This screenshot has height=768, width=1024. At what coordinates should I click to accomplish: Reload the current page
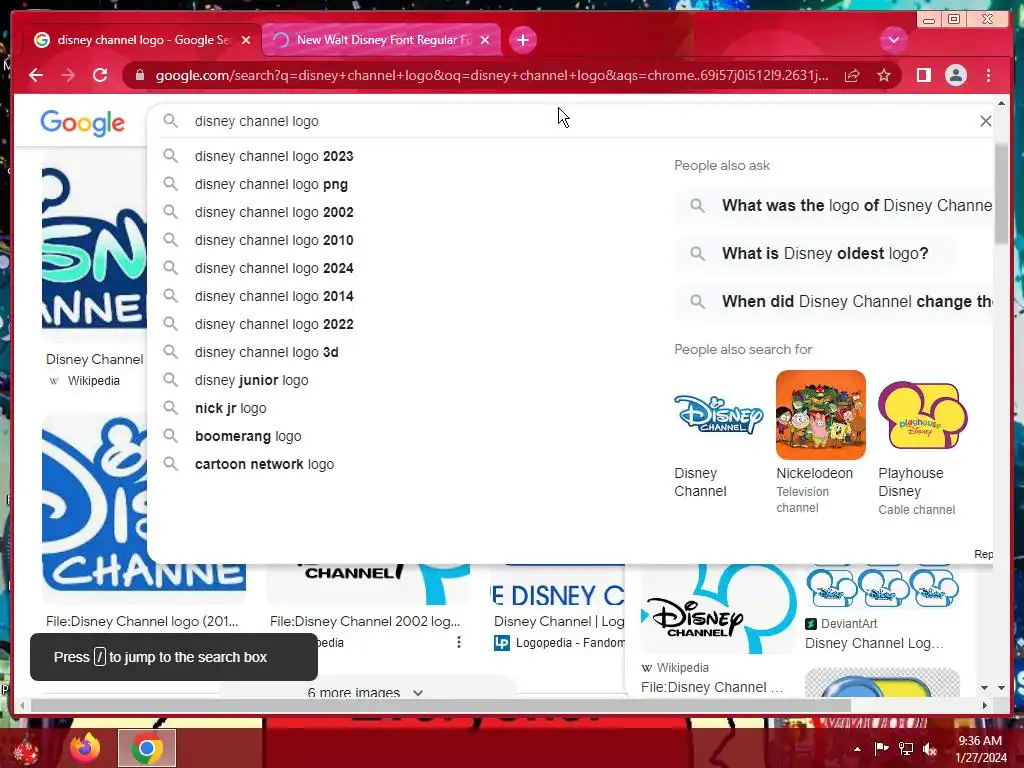[x=100, y=75]
